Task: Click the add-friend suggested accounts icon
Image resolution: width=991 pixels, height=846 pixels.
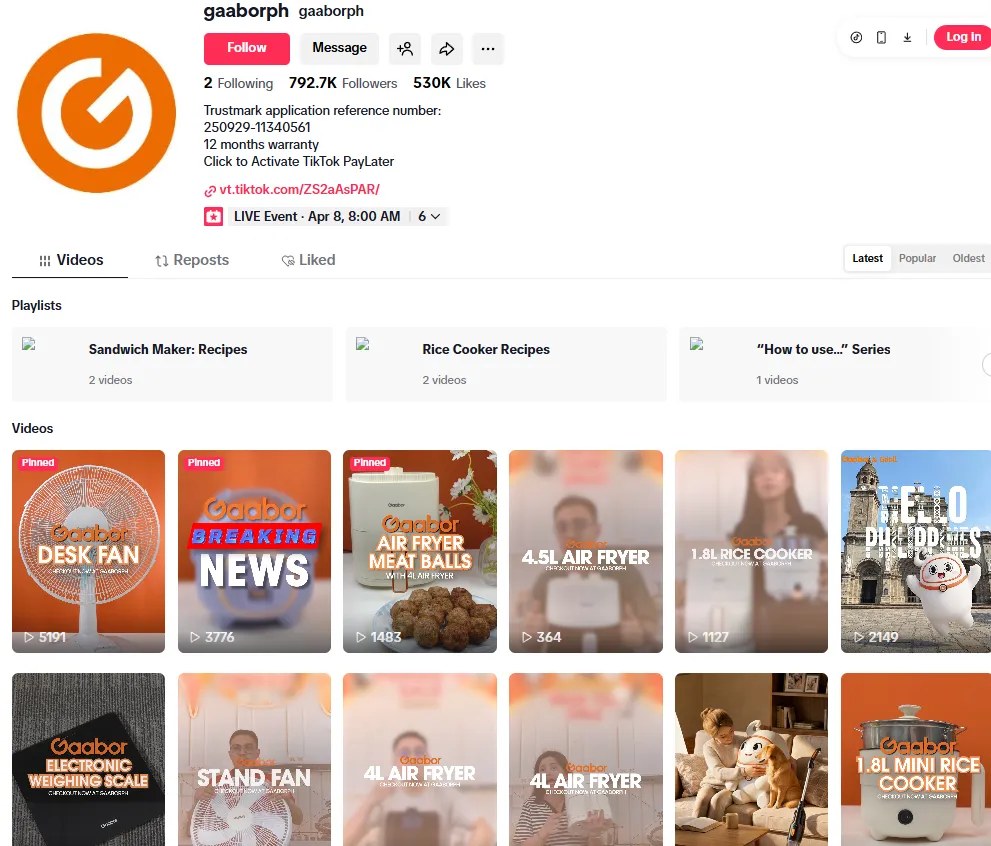Action: click(x=405, y=48)
